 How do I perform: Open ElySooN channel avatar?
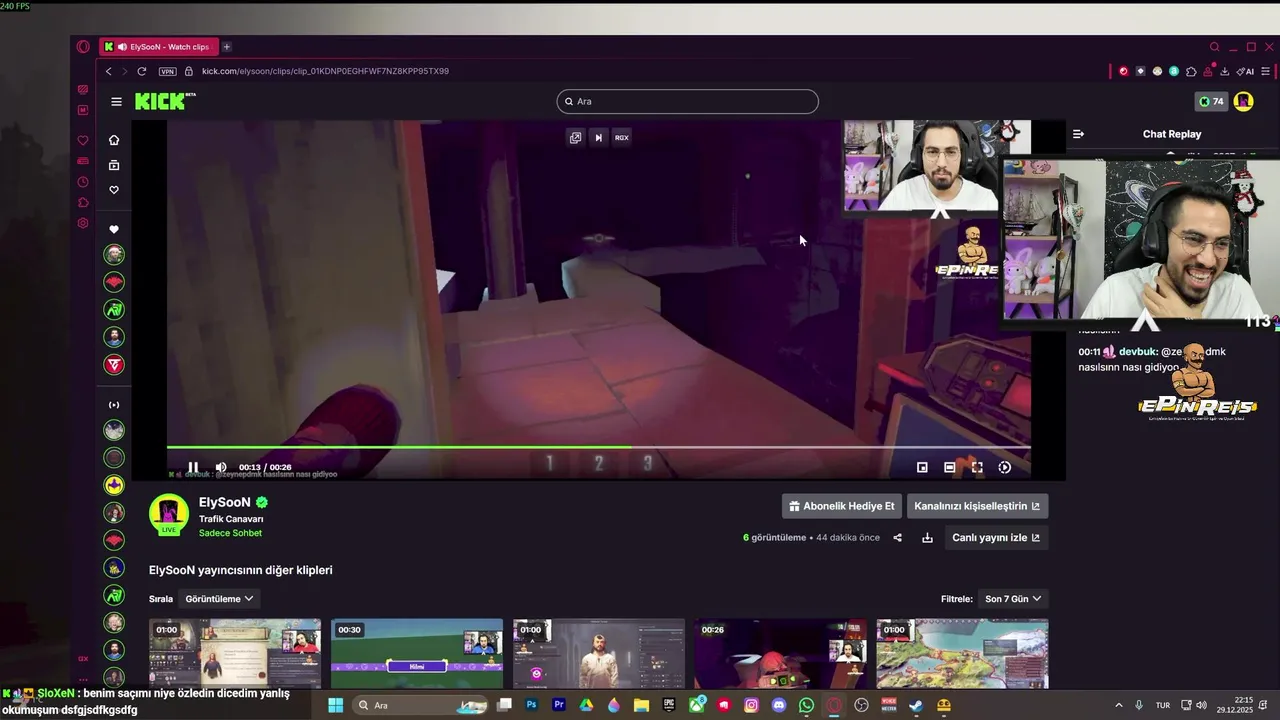tap(169, 514)
